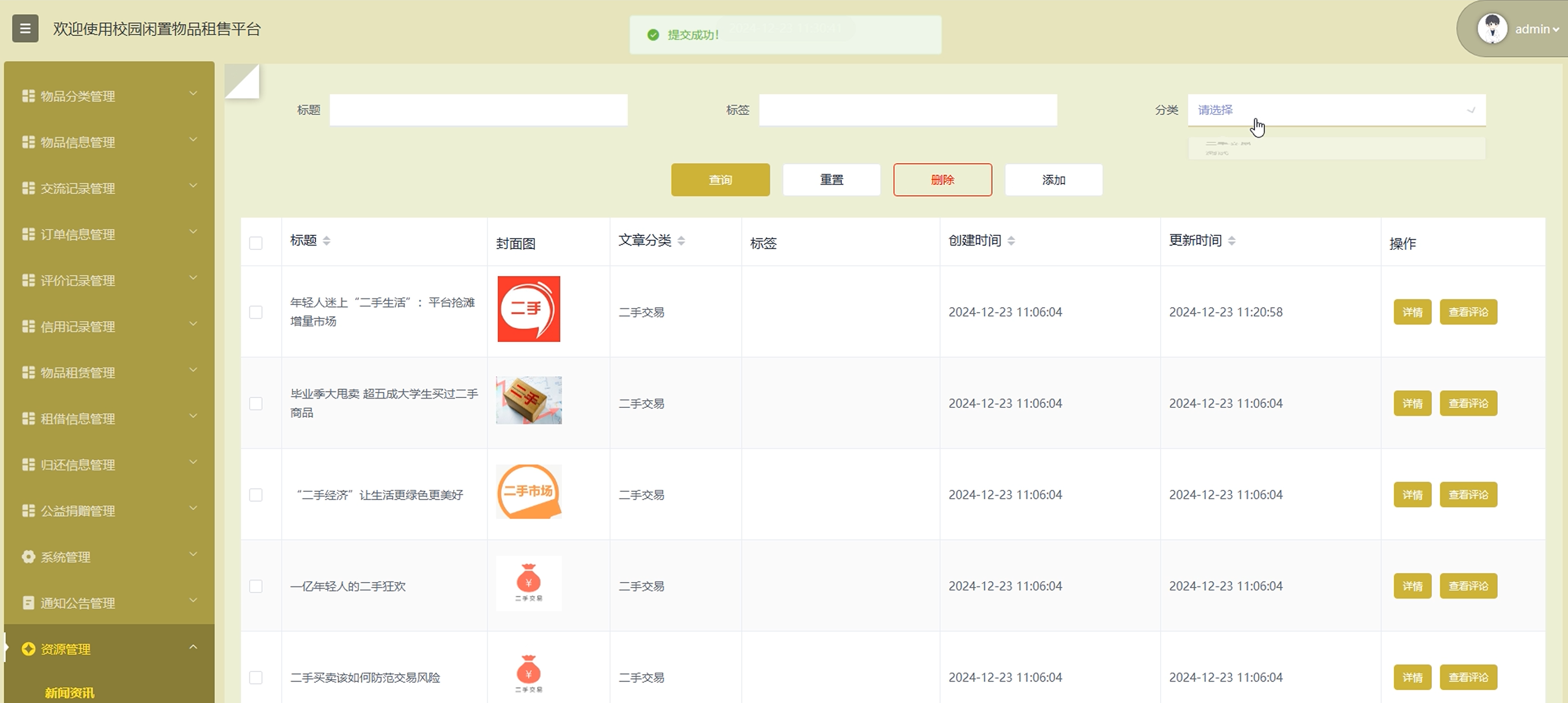Toggle the select-all header checkbox
Image resolution: width=1568 pixels, height=703 pixels.
255,243
